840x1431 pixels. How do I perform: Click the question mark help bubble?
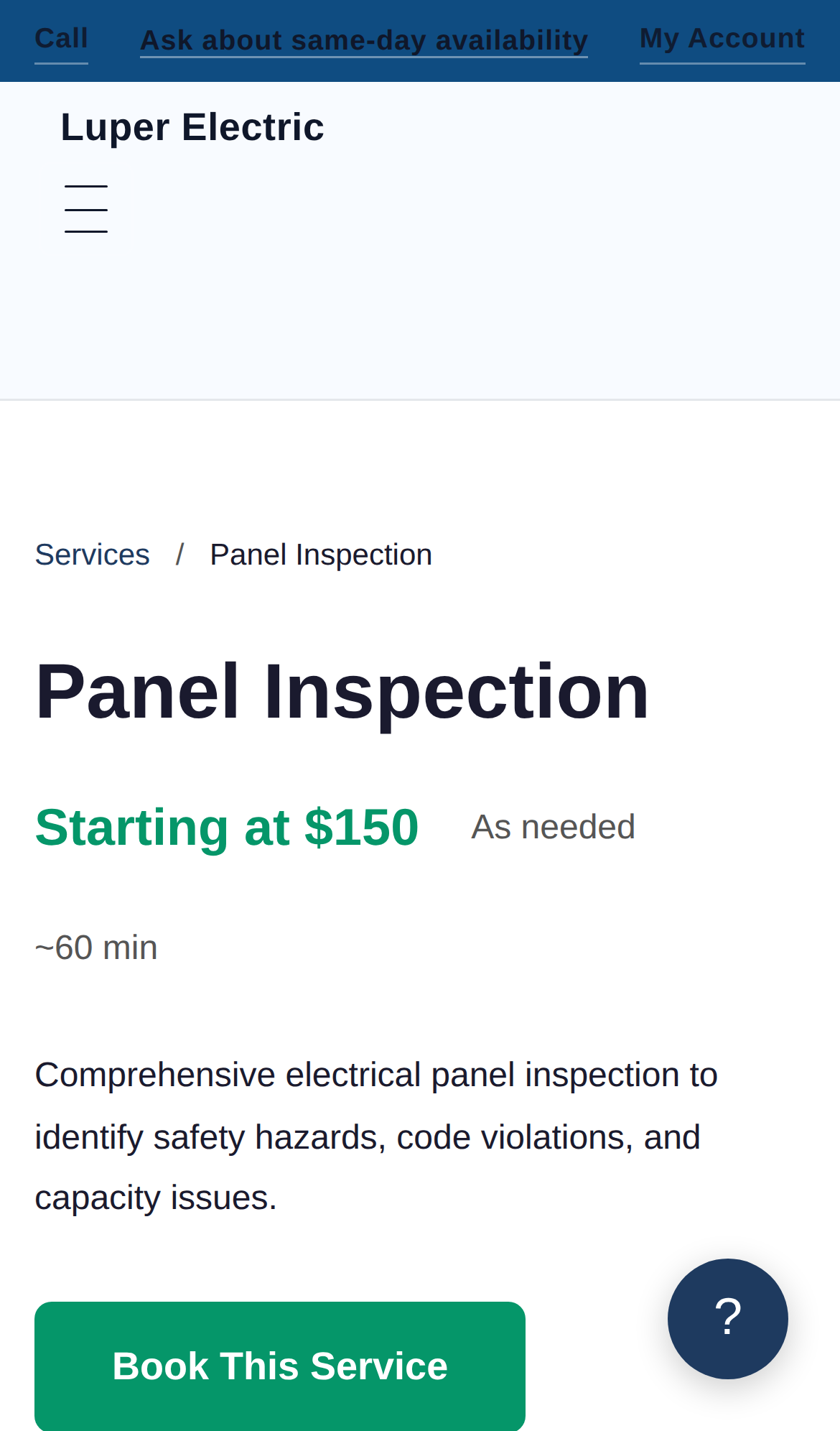pyautogui.click(x=727, y=1319)
